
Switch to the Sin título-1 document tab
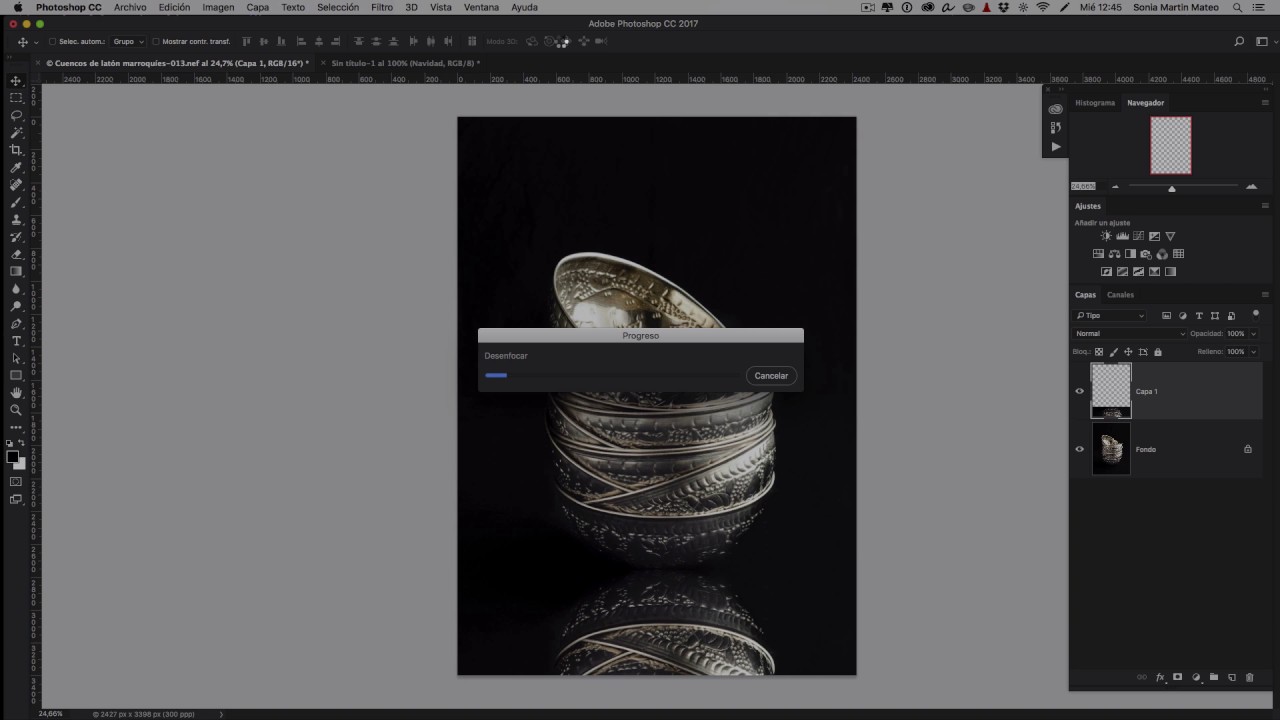point(405,63)
